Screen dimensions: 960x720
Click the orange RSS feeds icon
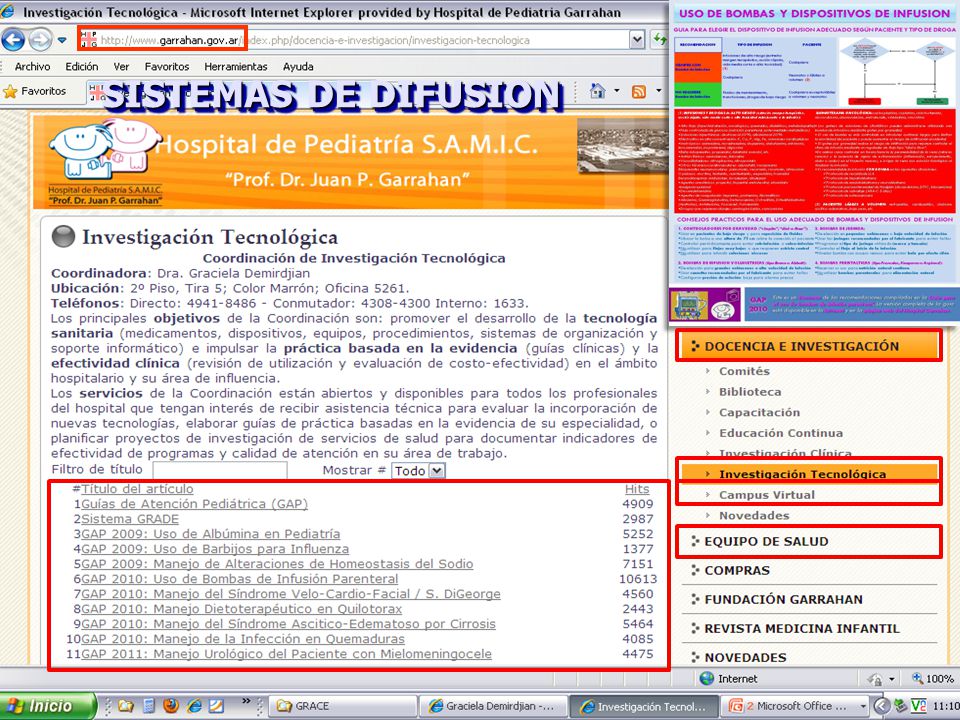click(639, 92)
